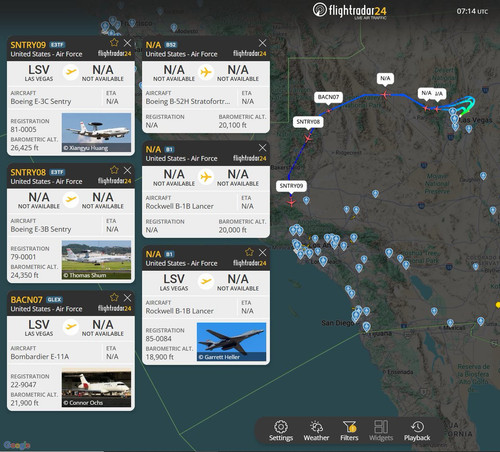Click Bombardier E-11A aircraft name
Image resolution: width=500 pixels, height=452 pixels.
(40, 357)
